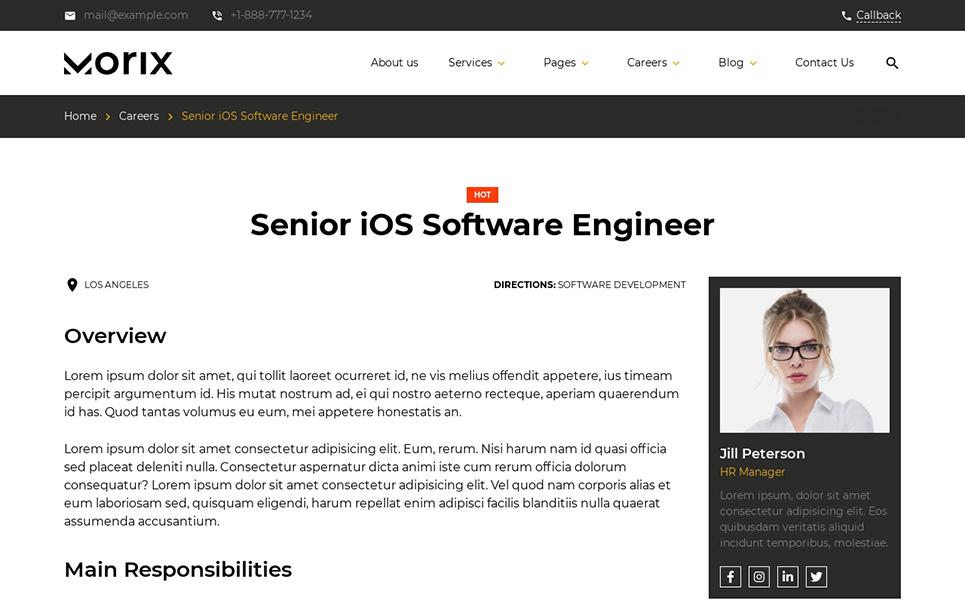
Task: Click the Senior iOS Software Engineer page title
Action: (x=482, y=225)
